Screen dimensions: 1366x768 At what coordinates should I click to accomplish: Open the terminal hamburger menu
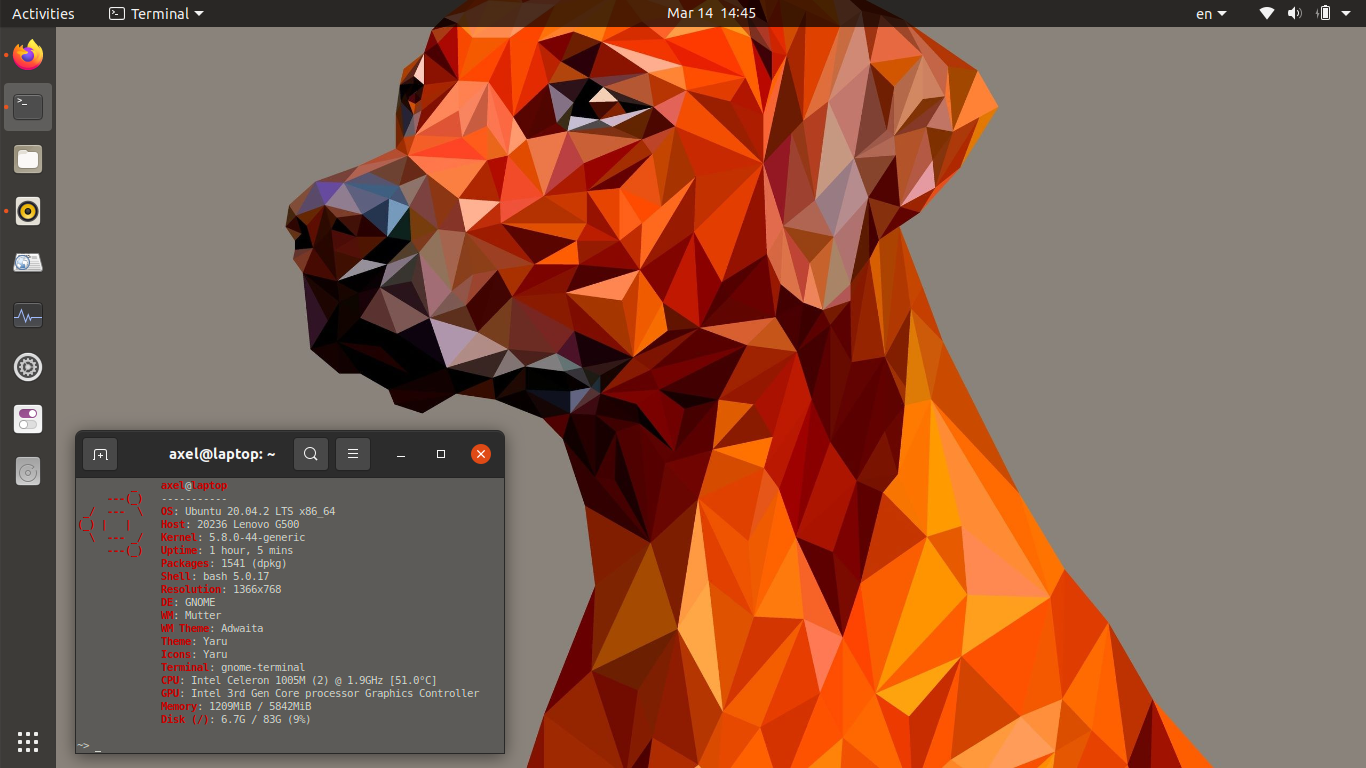coord(353,454)
